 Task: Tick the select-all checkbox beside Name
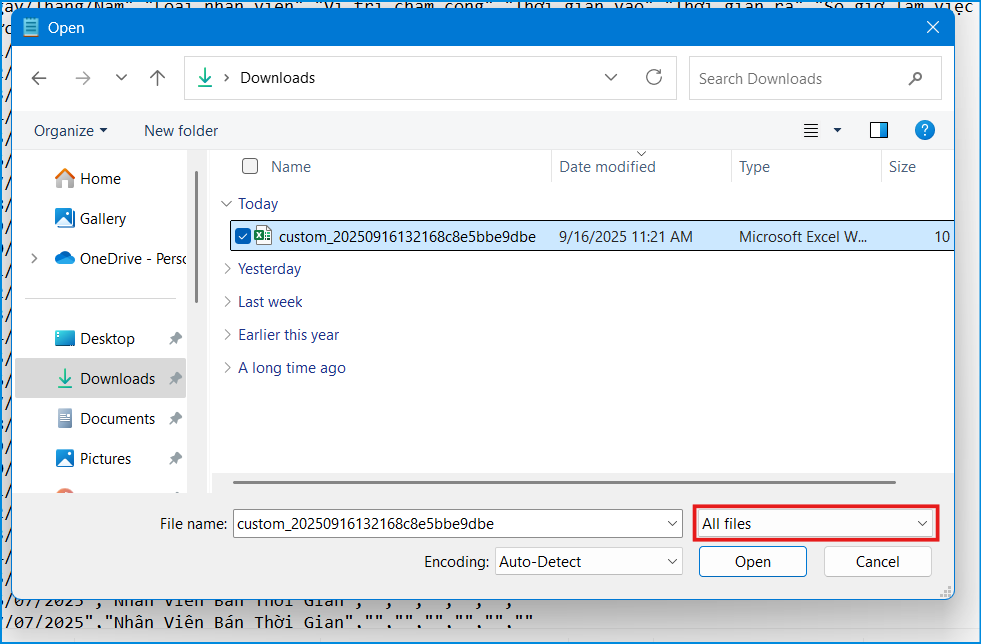250,166
